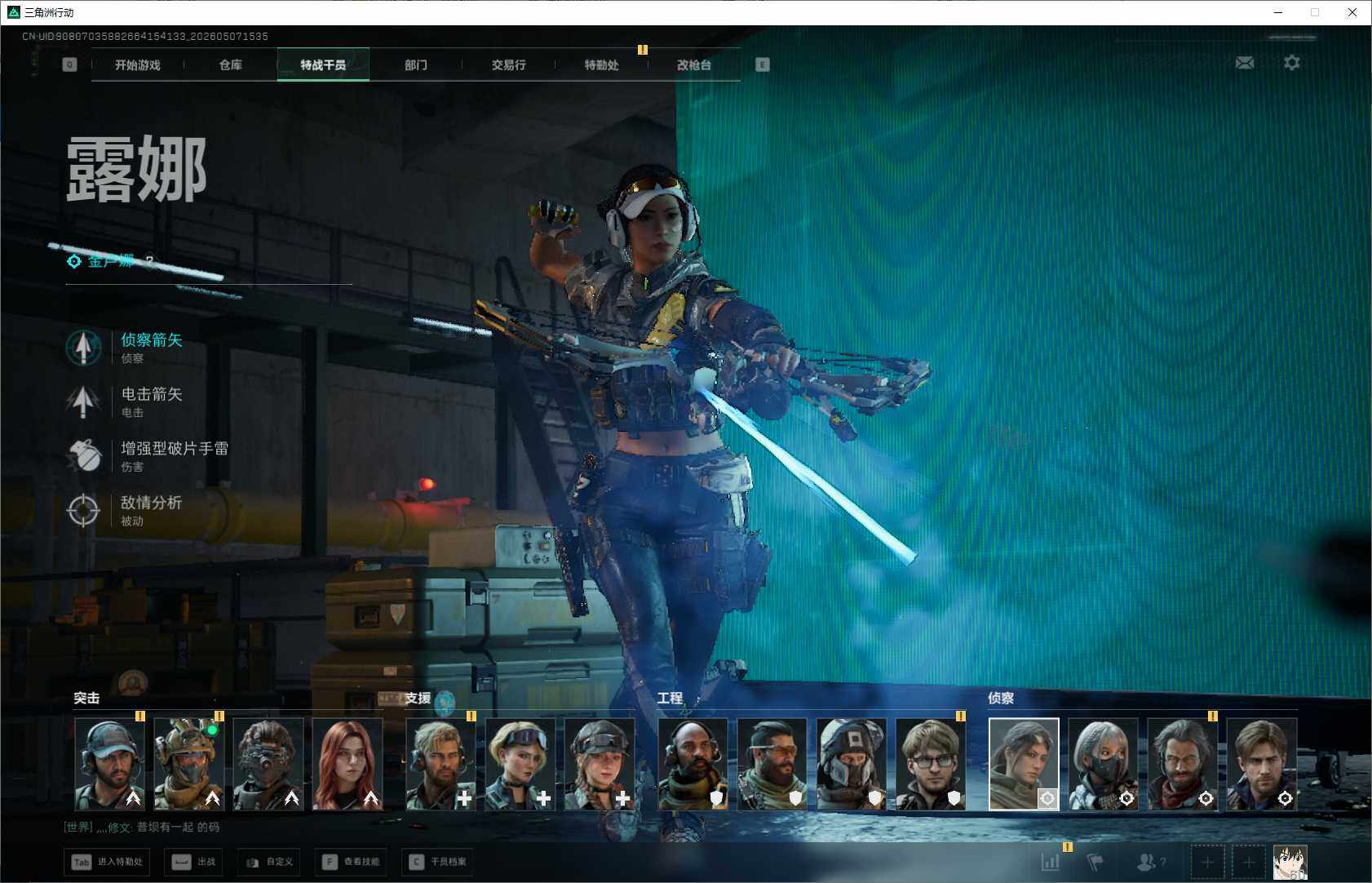Select assault operator with monocular eyepiece
This screenshot has height=883, width=1372.
(x=268, y=764)
